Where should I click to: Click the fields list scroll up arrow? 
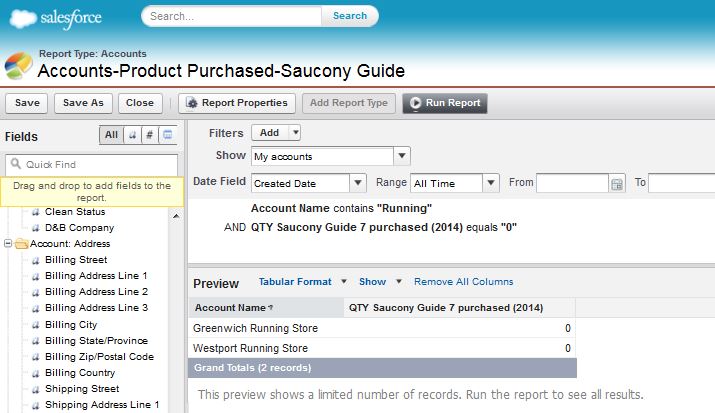coord(176,216)
